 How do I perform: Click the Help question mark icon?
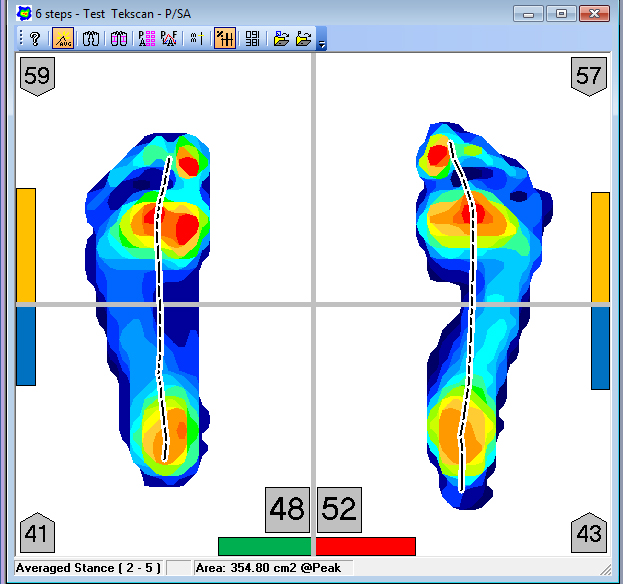click(34, 39)
